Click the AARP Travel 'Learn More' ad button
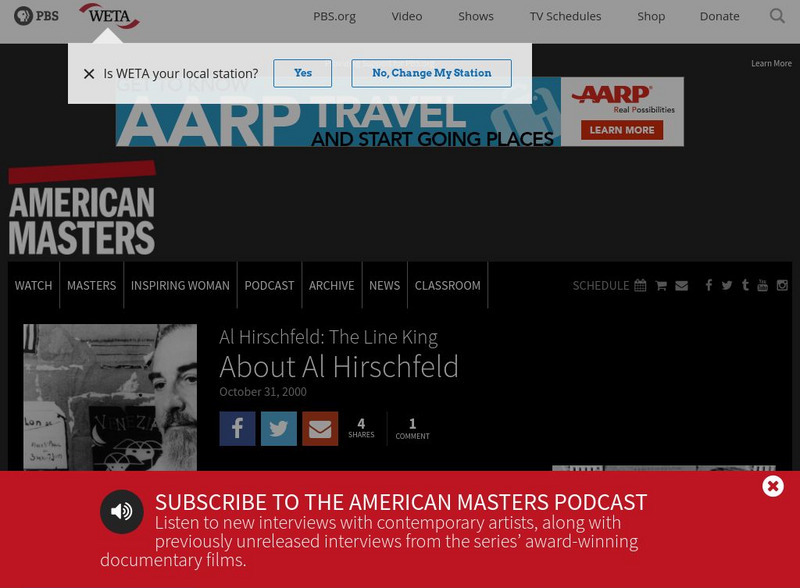Viewport: 800px width, 588px height. pos(621,130)
